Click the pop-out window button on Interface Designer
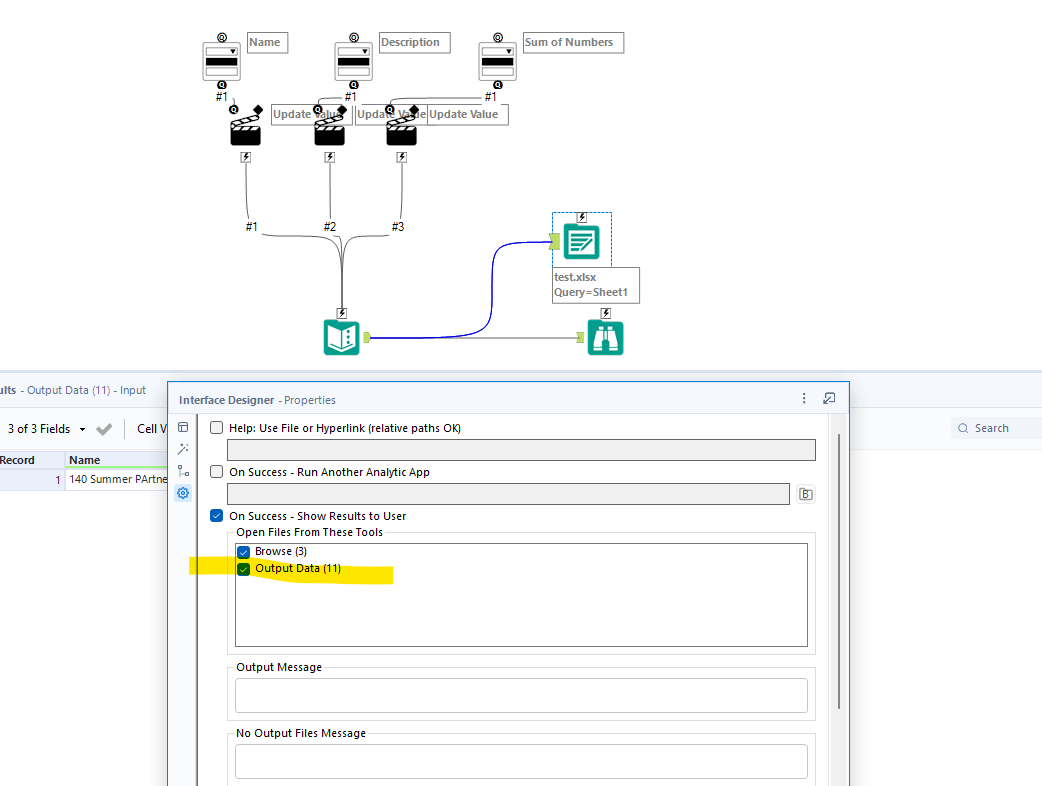Image resolution: width=1042 pixels, height=786 pixels. [829, 398]
